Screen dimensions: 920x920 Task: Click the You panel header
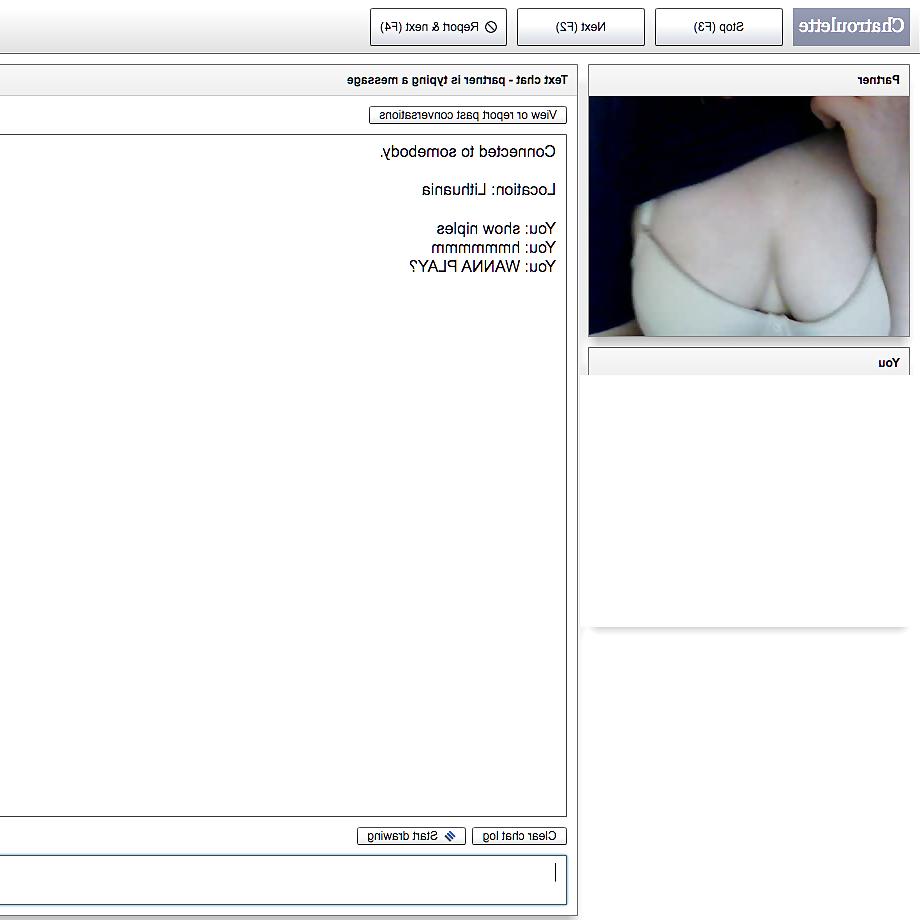tap(749, 361)
